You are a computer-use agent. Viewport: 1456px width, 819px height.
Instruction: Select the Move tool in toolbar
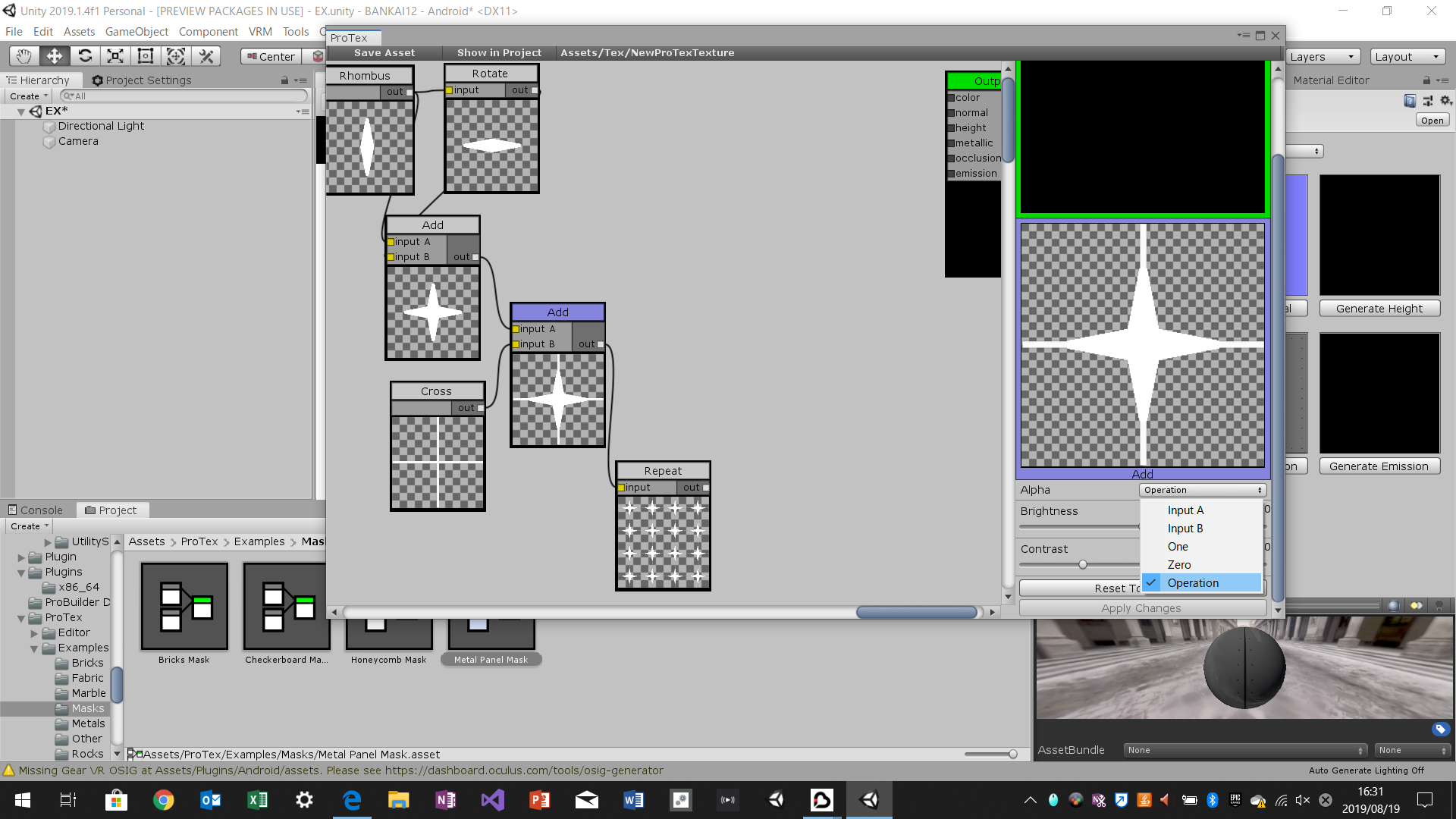(x=55, y=56)
